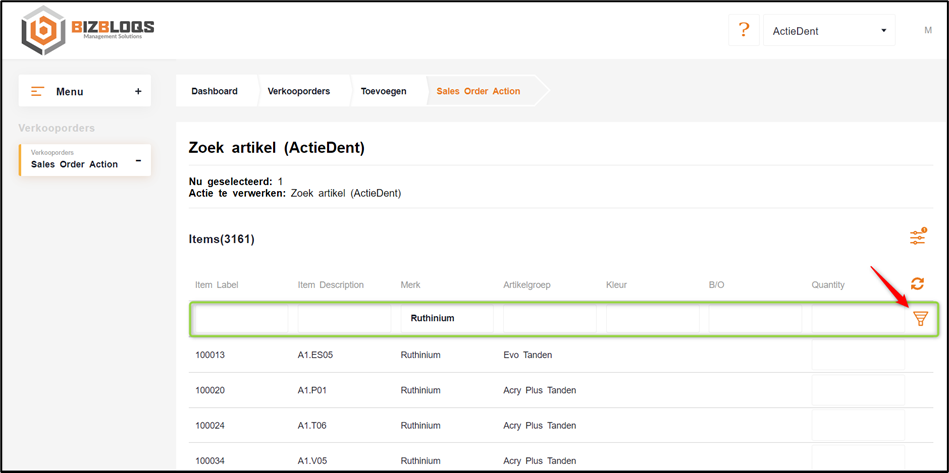Viewport: 949px width, 473px height.
Task: Click the Artikelgroep filter field
Action: pyautogui.click(x=549, y=318)
